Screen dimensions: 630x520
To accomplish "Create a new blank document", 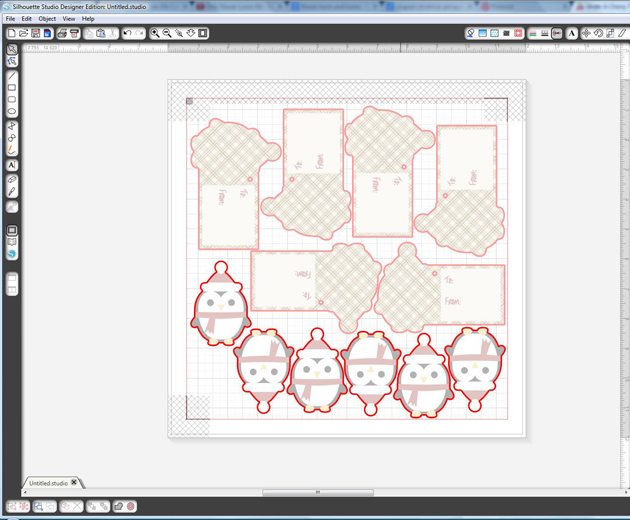I will point(12,33).
